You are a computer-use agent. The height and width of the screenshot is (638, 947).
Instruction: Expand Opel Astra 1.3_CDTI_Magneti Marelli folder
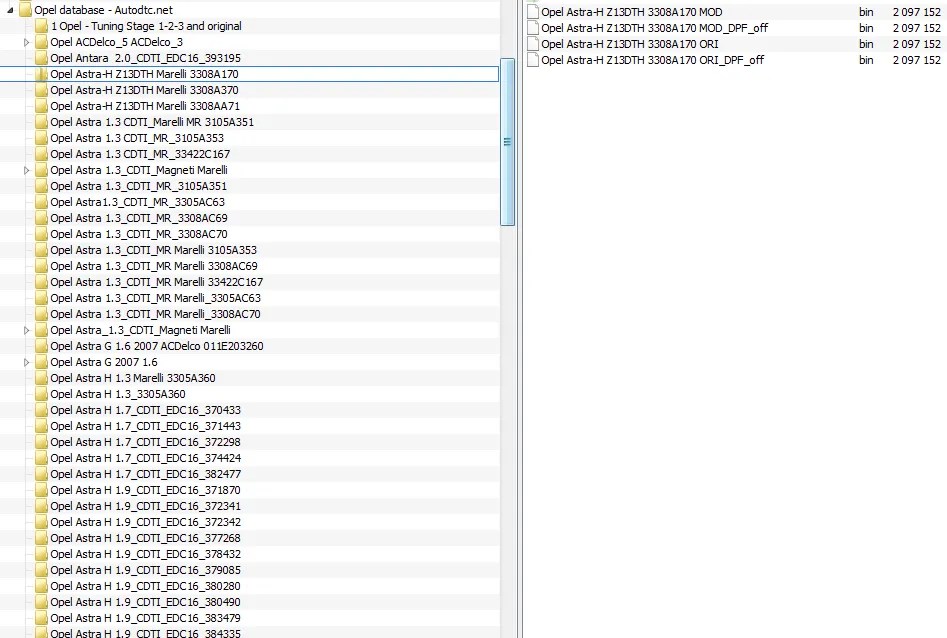coord(27,170)
